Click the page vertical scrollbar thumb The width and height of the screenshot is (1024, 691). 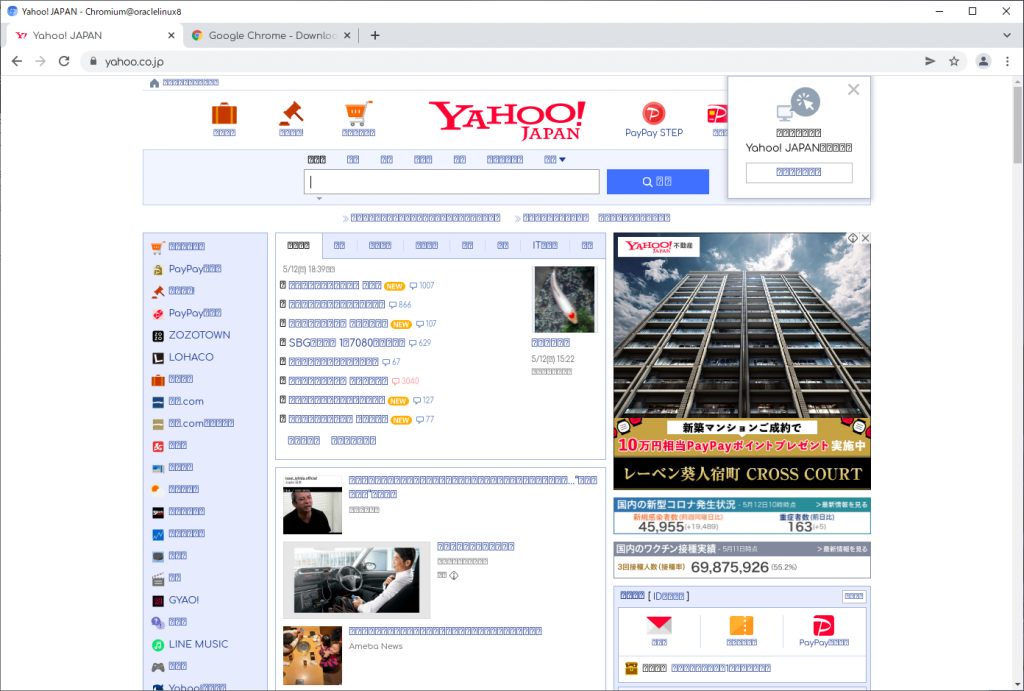point(1017,125)
